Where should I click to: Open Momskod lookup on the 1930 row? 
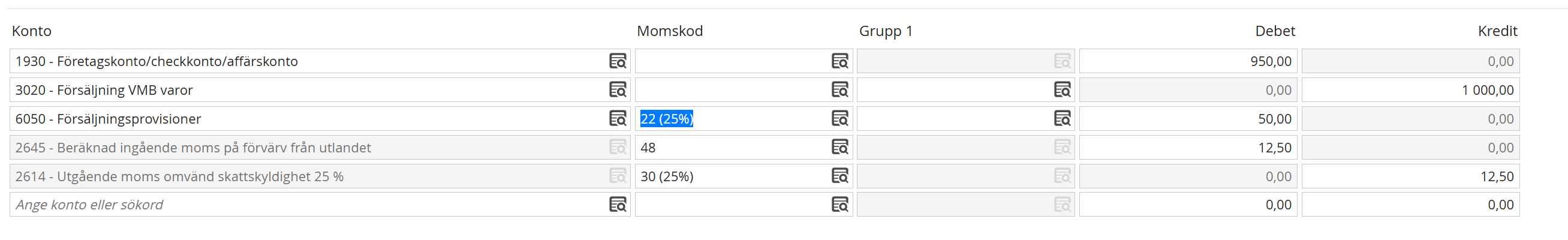(839, 61)
